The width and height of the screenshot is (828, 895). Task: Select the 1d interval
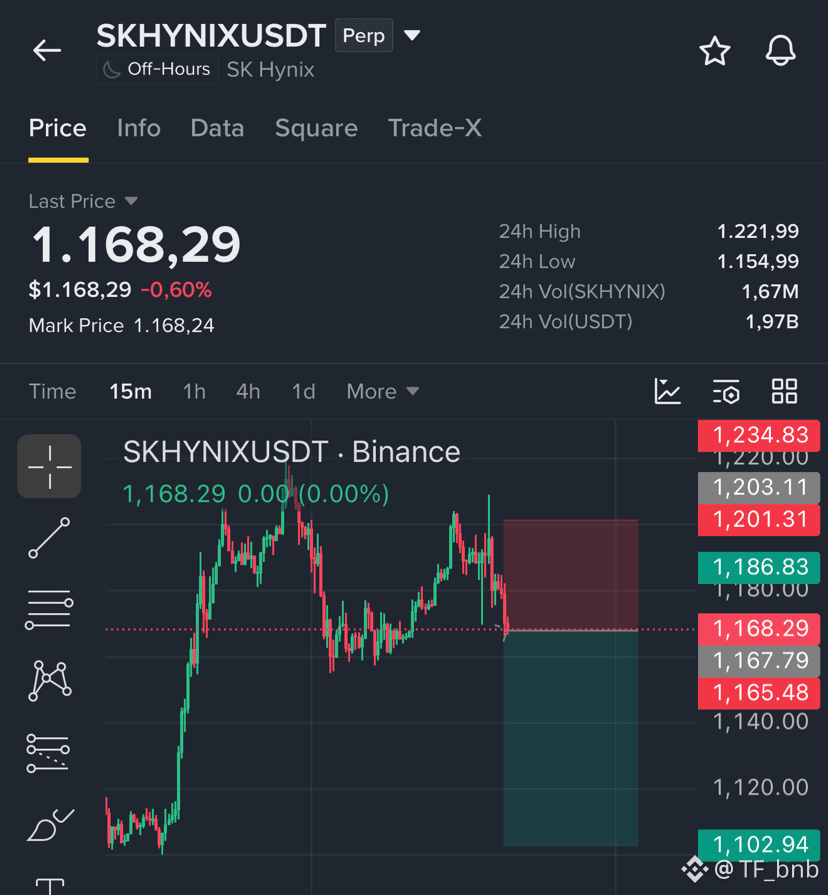(x=304, y=392)
